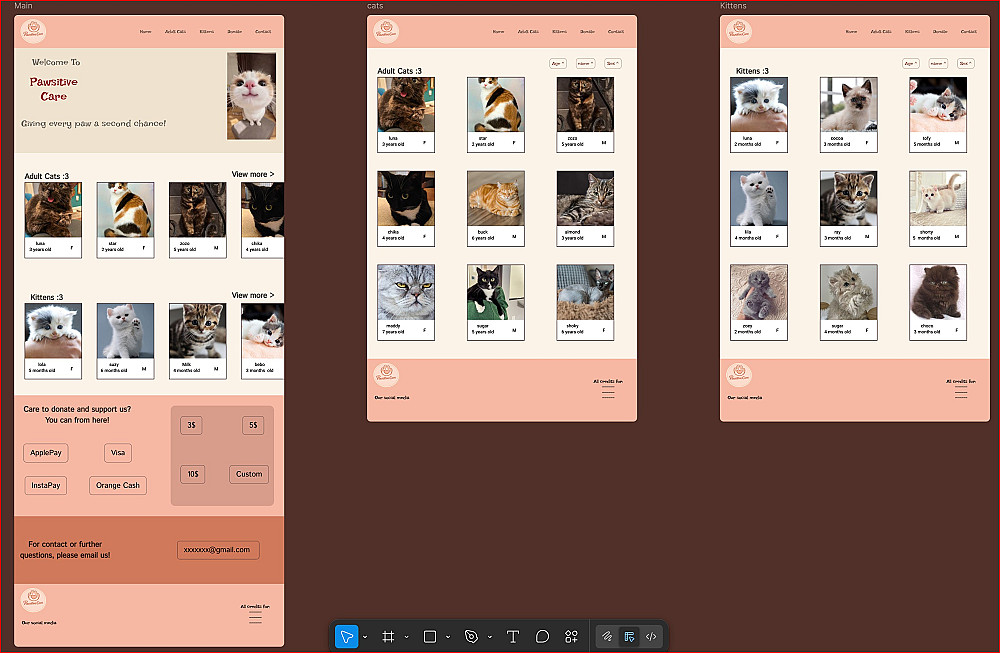
Task: Click the hamburger lines icon in Kittens footer
Action: tap(961, 393)
